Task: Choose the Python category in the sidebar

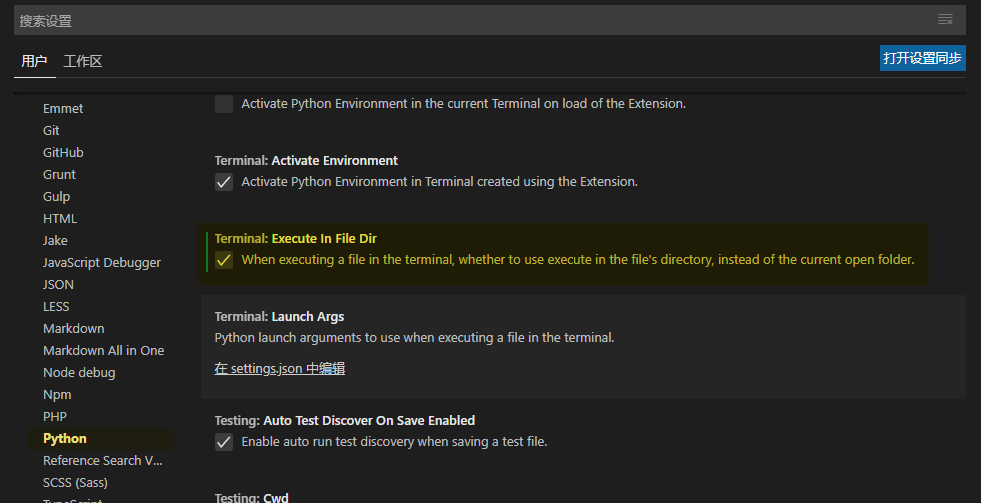Action: (x=65, y=438)
